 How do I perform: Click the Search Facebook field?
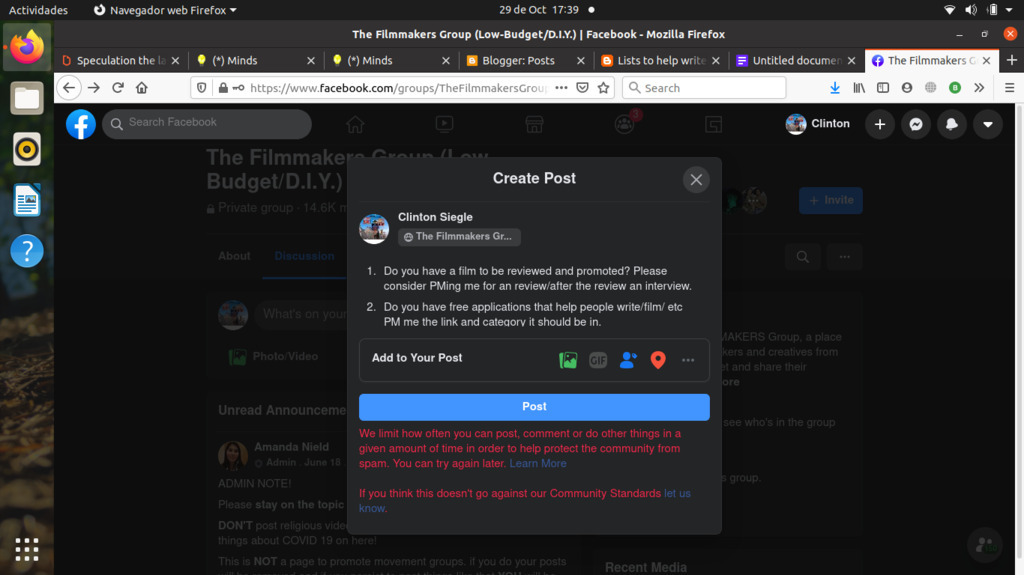pos(207,123)
